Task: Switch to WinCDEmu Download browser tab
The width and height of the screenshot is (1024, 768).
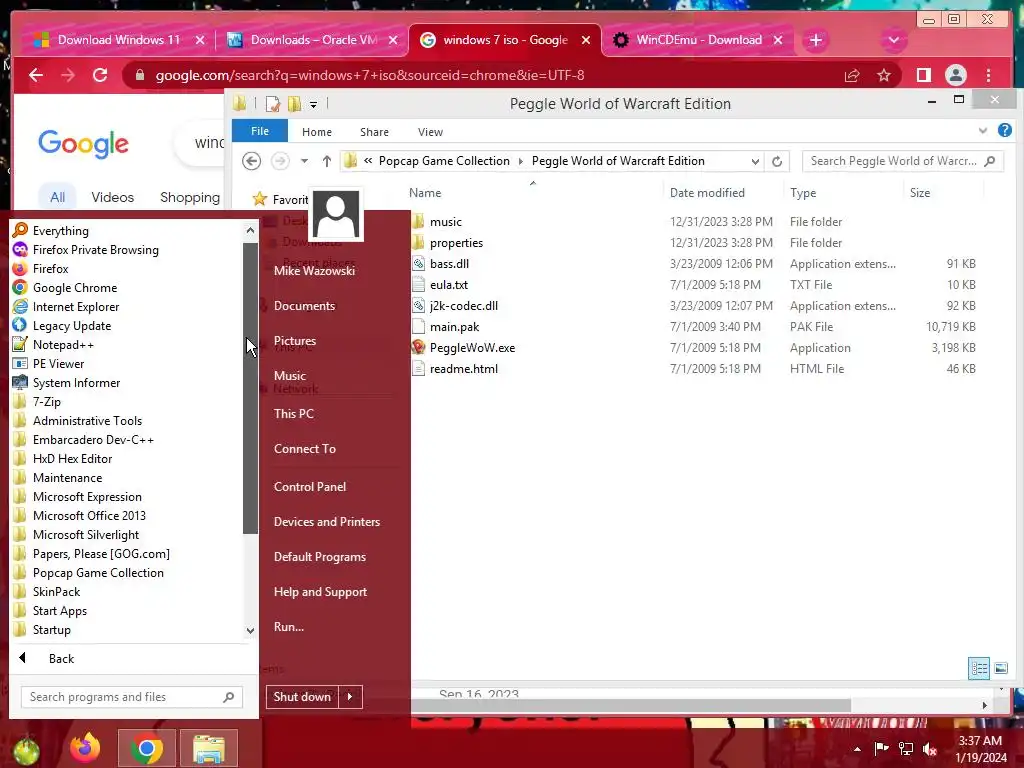Action: pyautogui.click(x=697, y=40)
